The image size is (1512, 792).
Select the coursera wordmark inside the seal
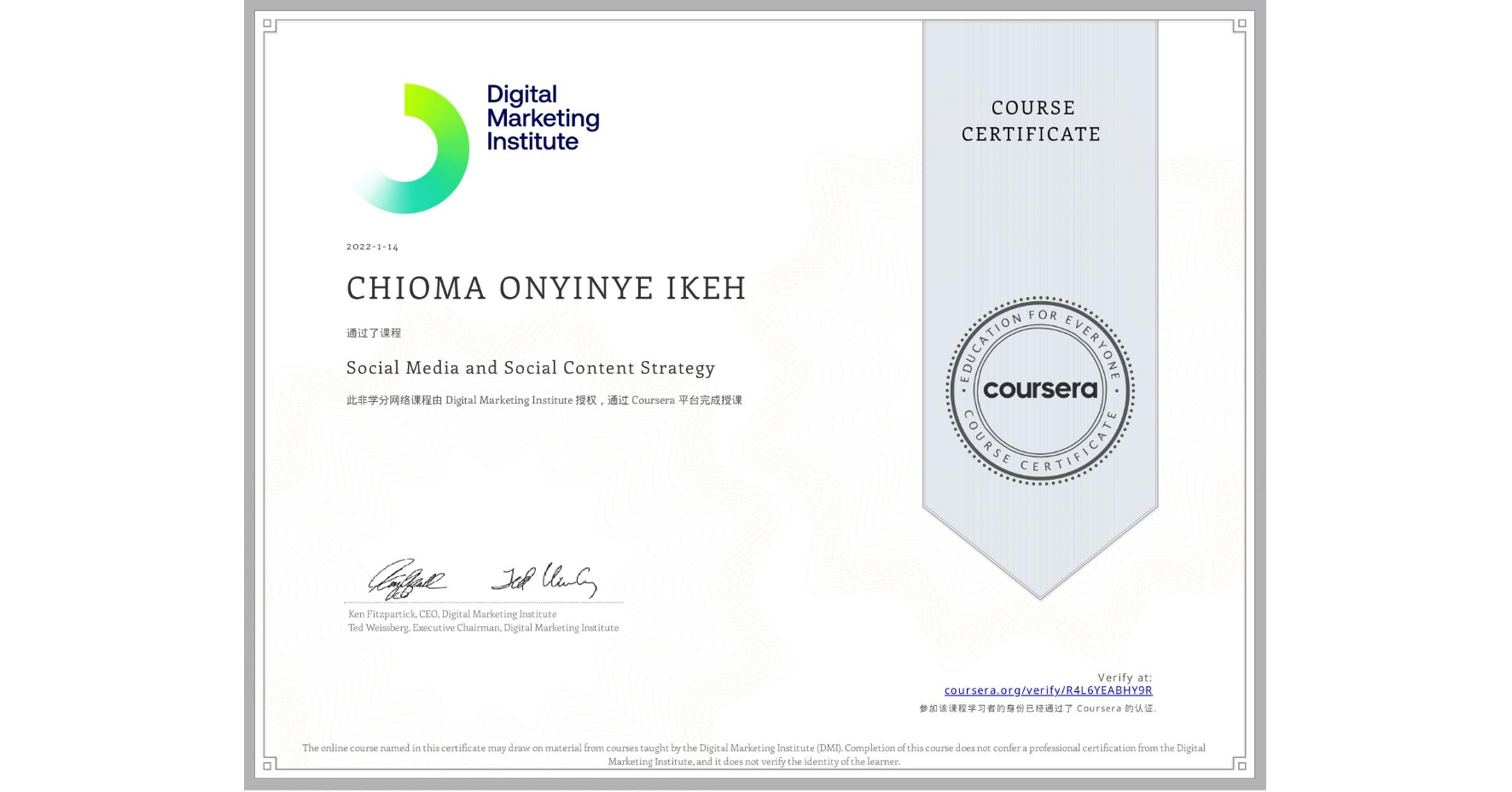[x=1039, y=390]
